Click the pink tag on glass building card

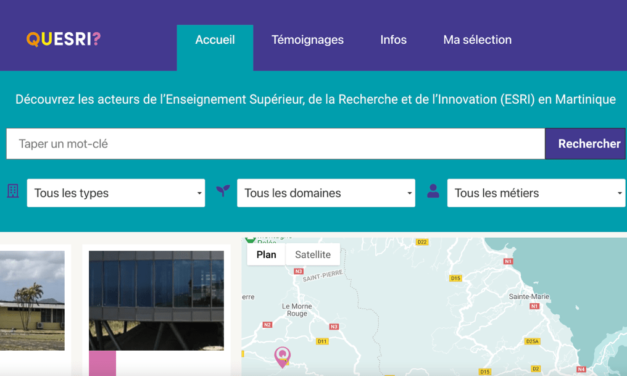click(x=102, y=363)
